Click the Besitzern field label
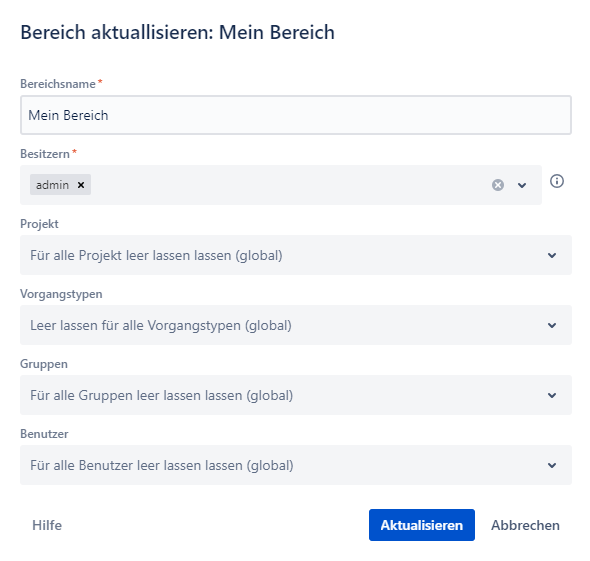 point(45,154)
